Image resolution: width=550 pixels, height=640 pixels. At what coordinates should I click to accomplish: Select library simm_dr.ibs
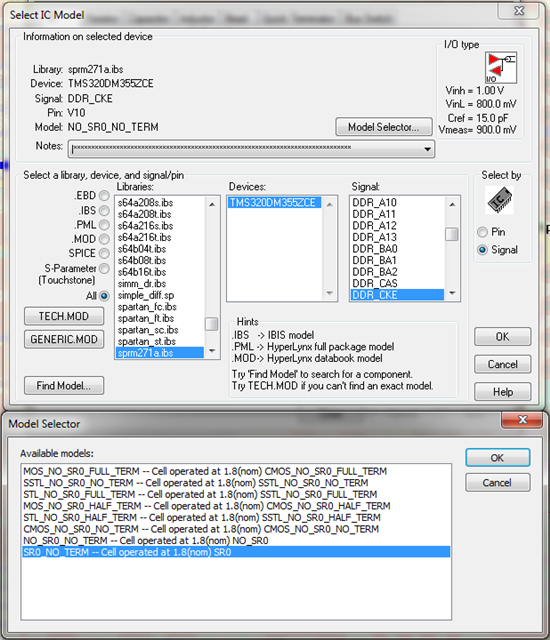[x=160, y=283]
